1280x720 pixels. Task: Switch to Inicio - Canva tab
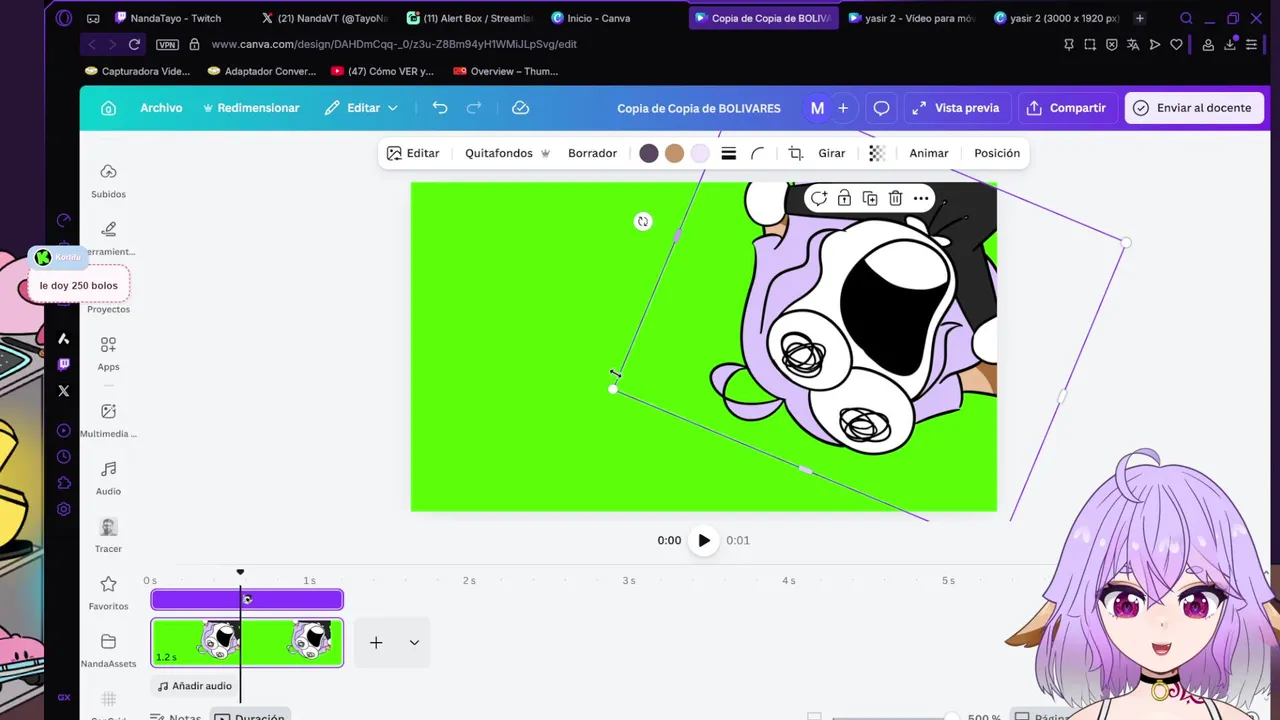pos(592,18)
